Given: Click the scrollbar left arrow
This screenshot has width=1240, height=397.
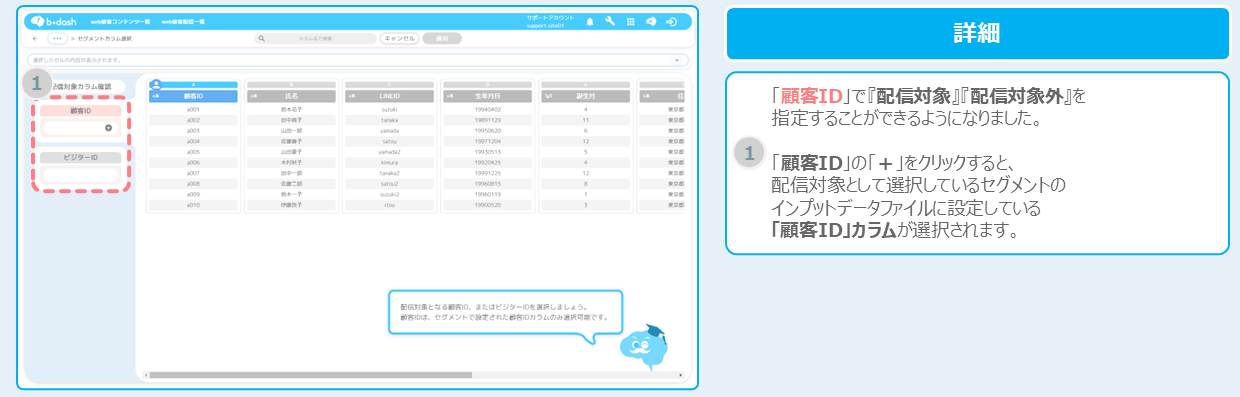Looking at the screenshot, I should 147,375.
